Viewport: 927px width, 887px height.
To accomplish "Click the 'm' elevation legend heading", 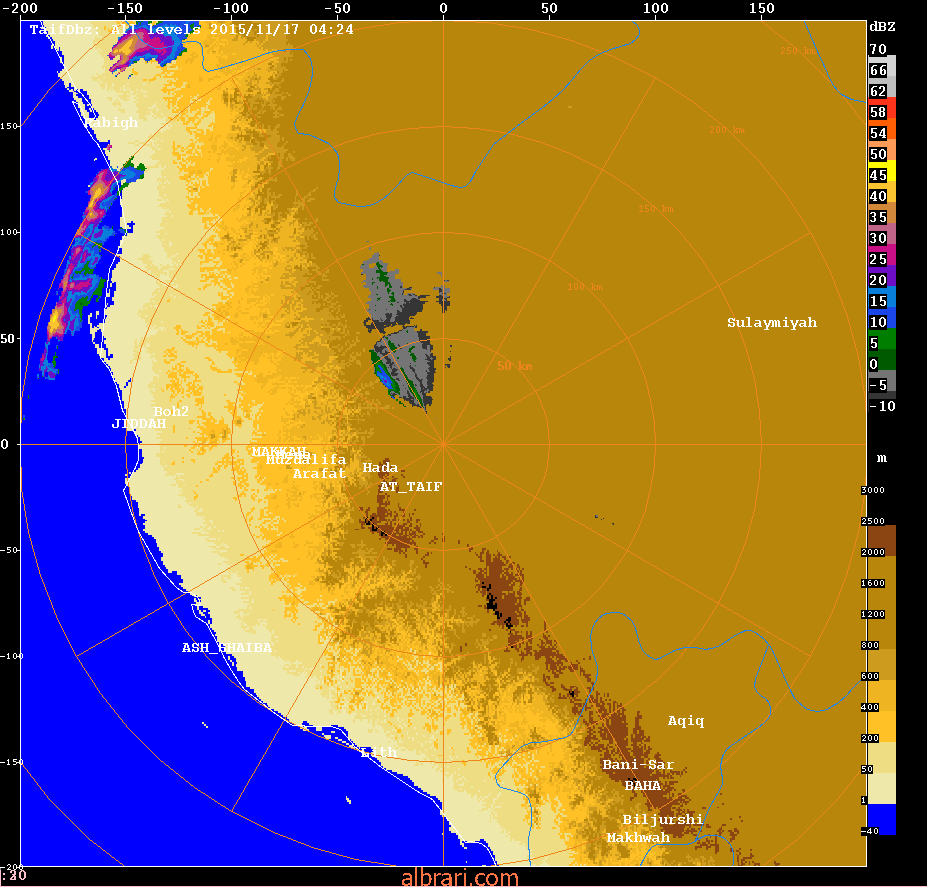I will point(881,459).
